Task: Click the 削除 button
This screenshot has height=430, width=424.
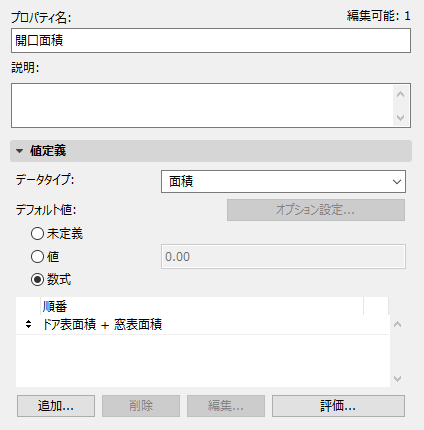Action: tap(141, 406)
